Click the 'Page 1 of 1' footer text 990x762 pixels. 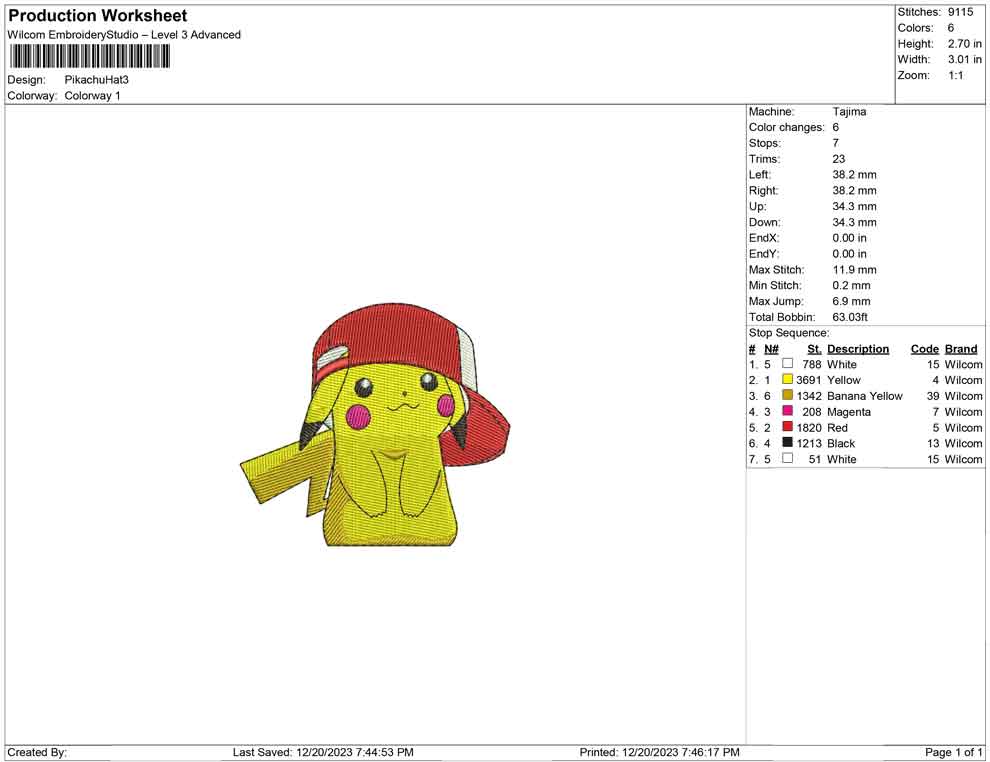[953, 752]
